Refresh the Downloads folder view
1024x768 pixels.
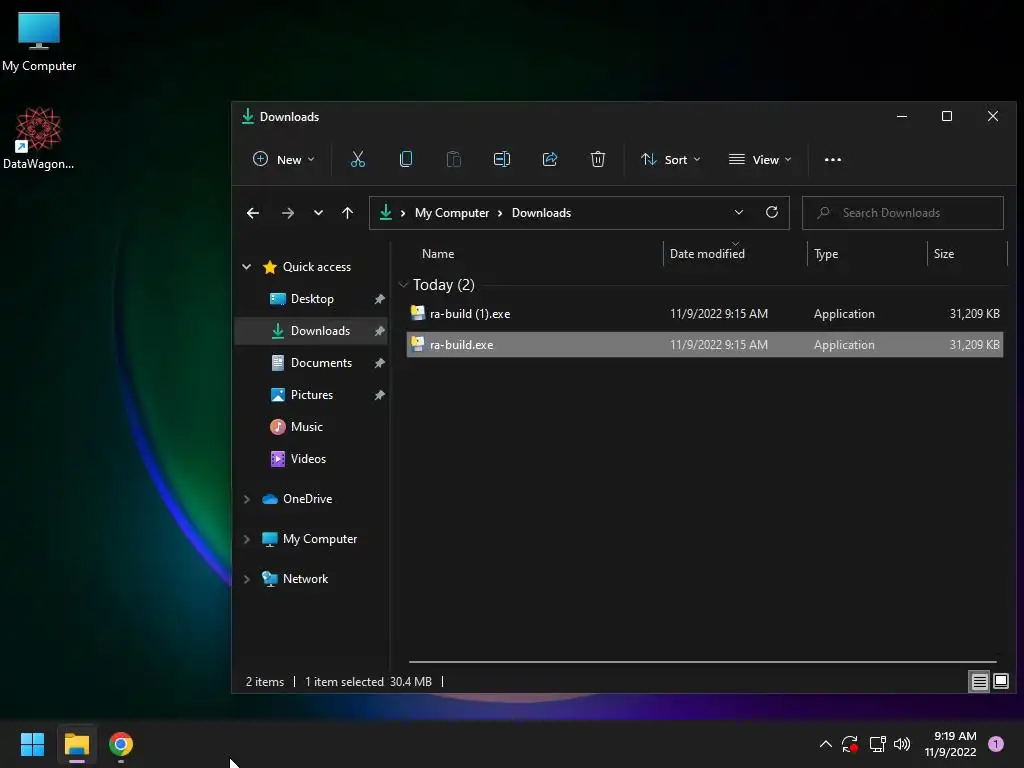[x=771, y=212]
